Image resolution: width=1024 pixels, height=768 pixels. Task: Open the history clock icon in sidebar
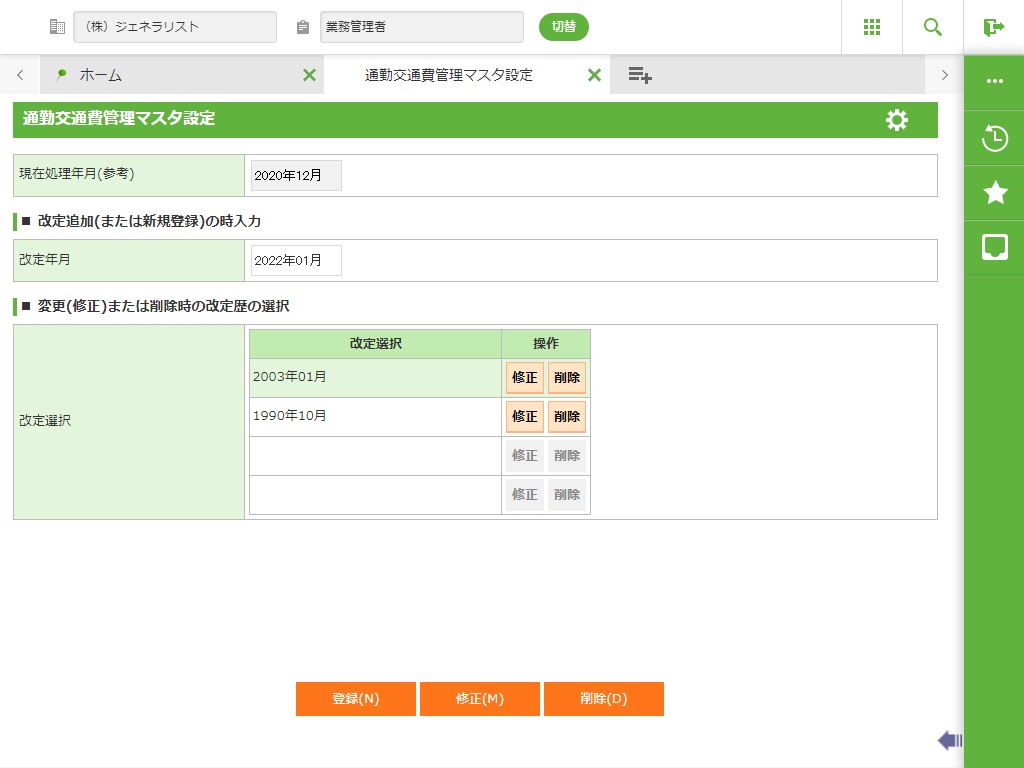(994, 138)
